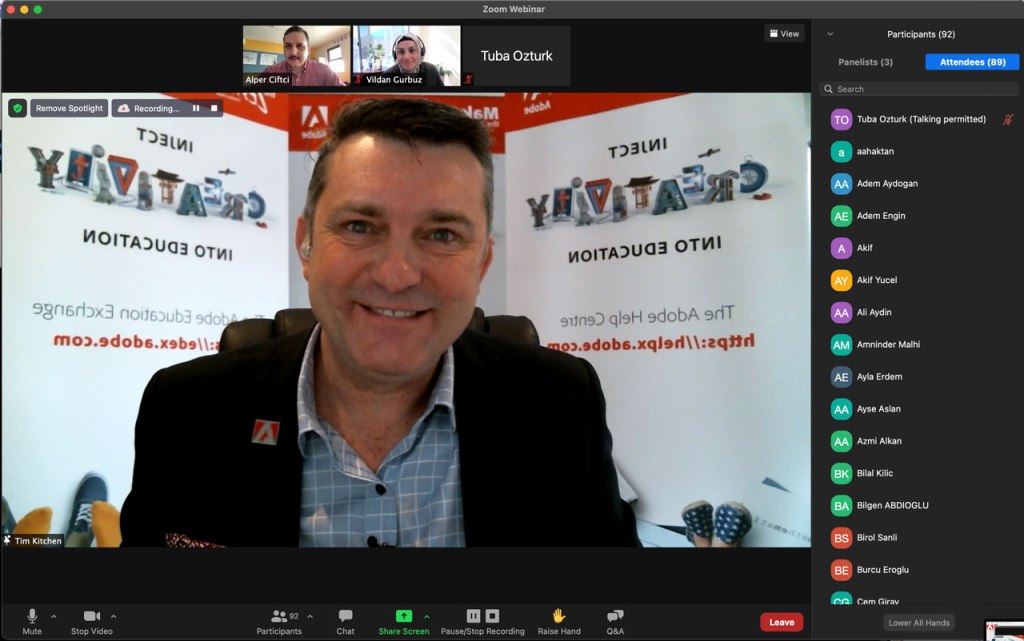Click the participant Search field
The width and height of the screenshot is (1024, 641).
920,89
